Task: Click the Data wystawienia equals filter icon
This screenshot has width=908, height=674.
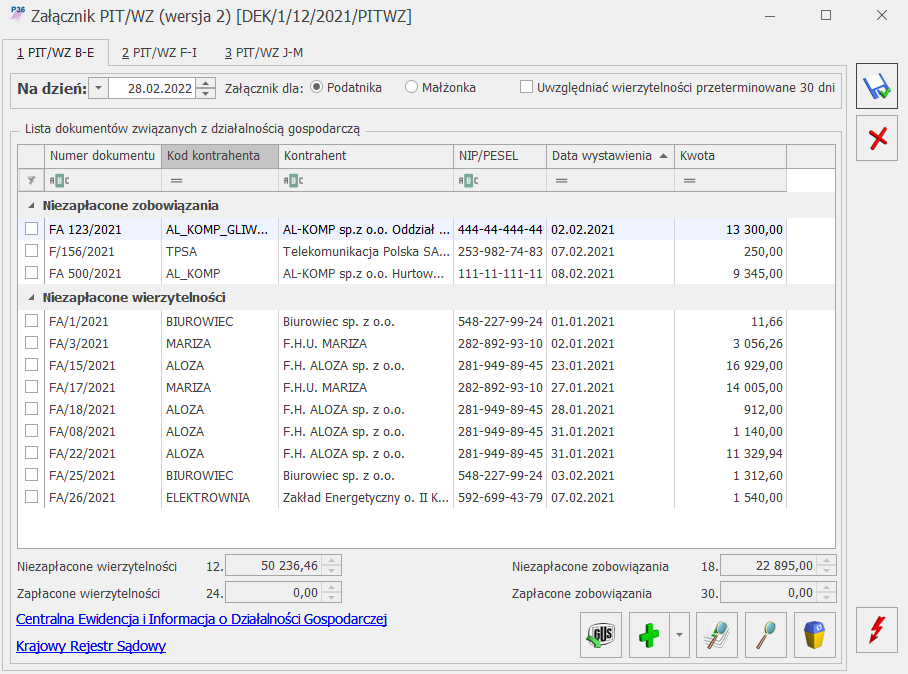Action: pyautogui.click(x=561, y=181)
